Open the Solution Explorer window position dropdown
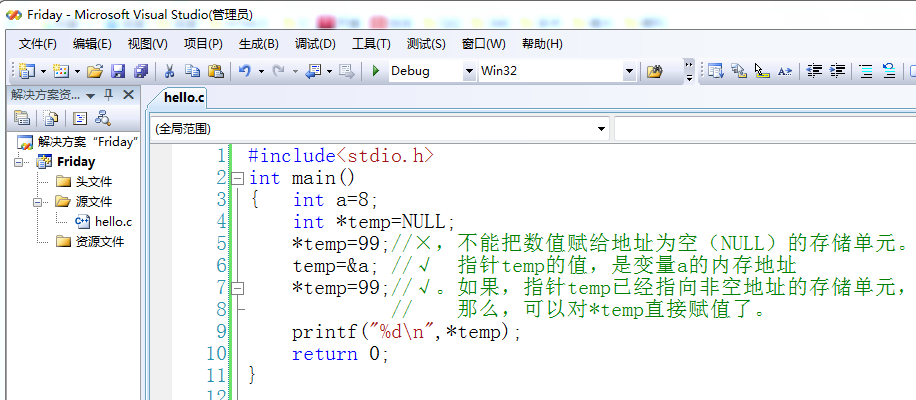916x400 pixels. (90, 96)
